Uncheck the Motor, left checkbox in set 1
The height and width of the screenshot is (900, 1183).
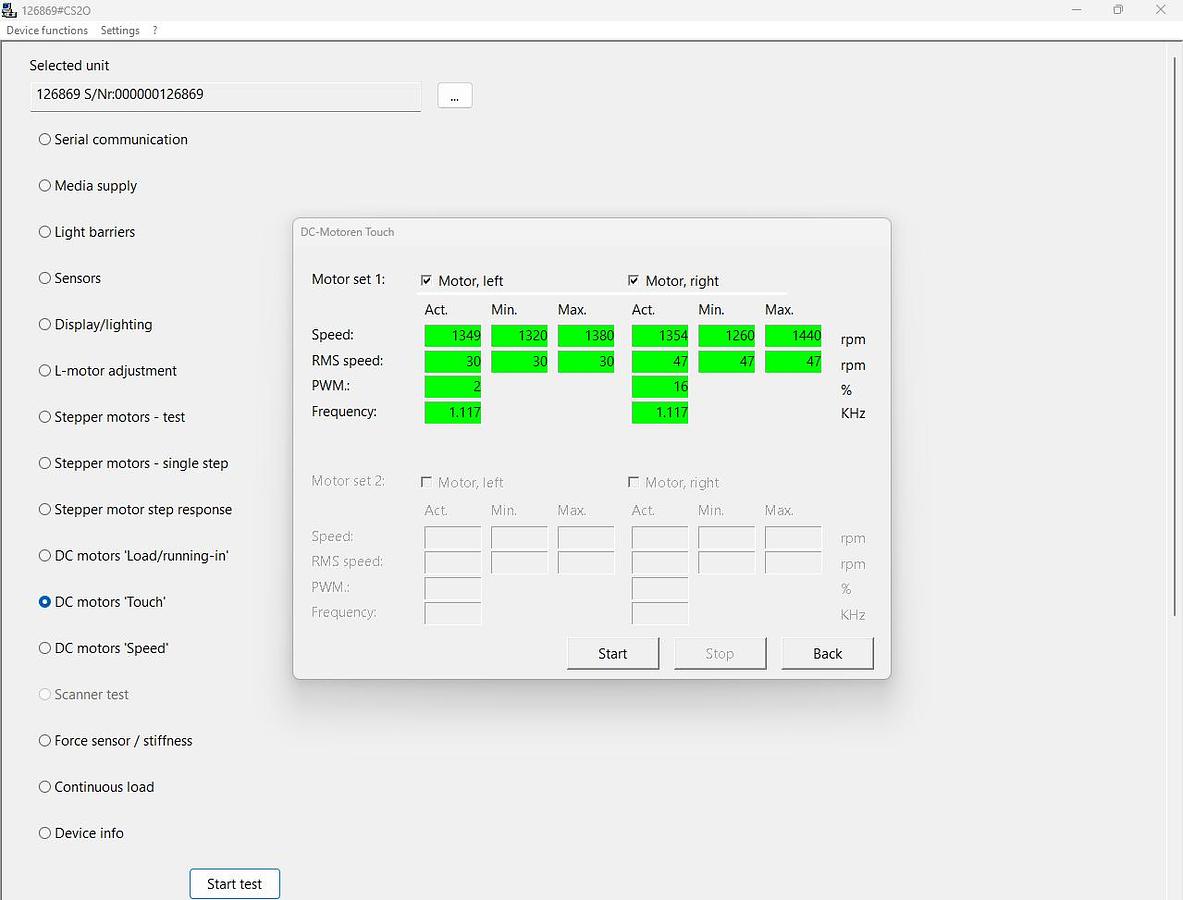click(x=427, y=281)
